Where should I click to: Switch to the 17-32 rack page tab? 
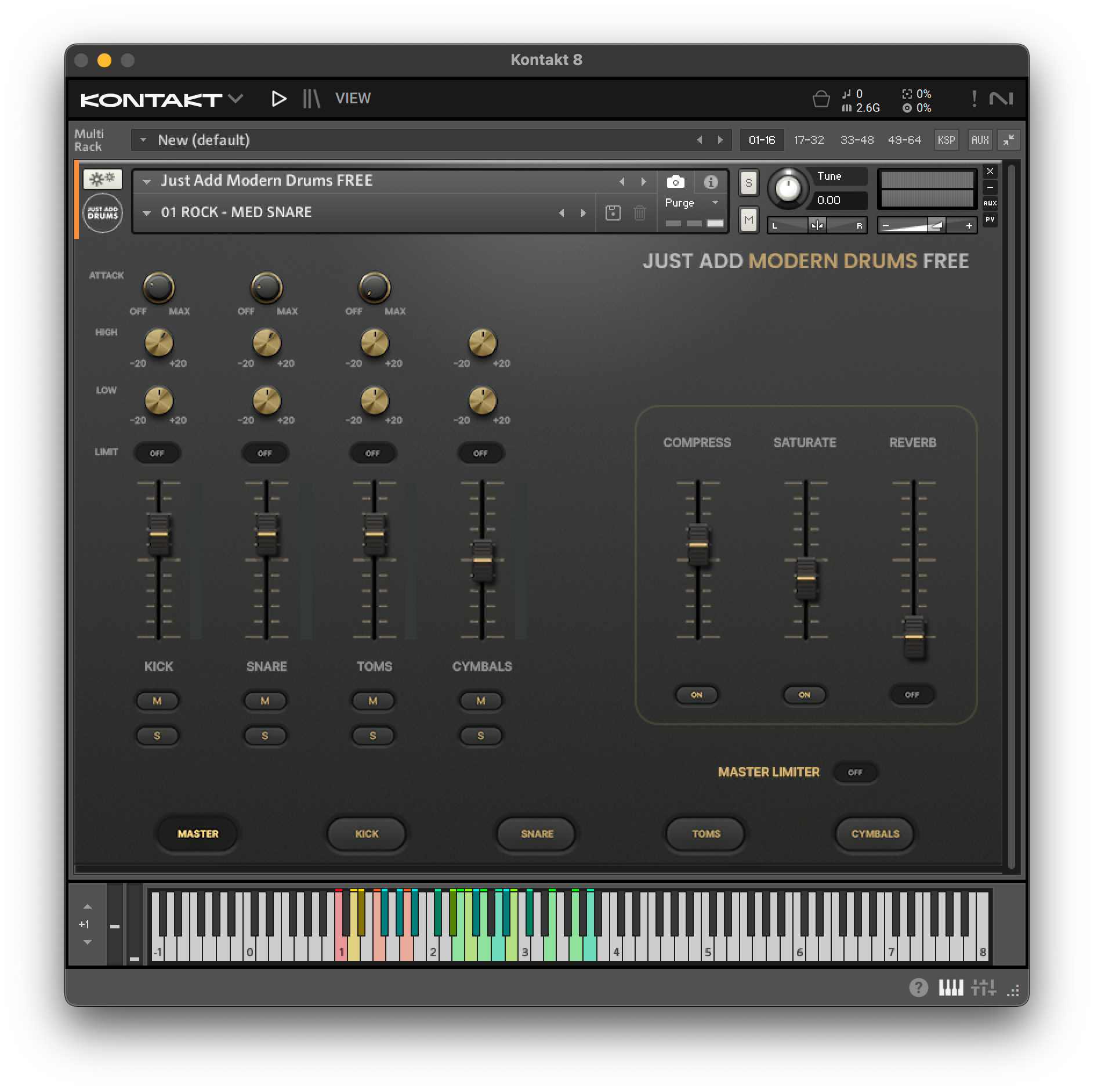point(810,140)
